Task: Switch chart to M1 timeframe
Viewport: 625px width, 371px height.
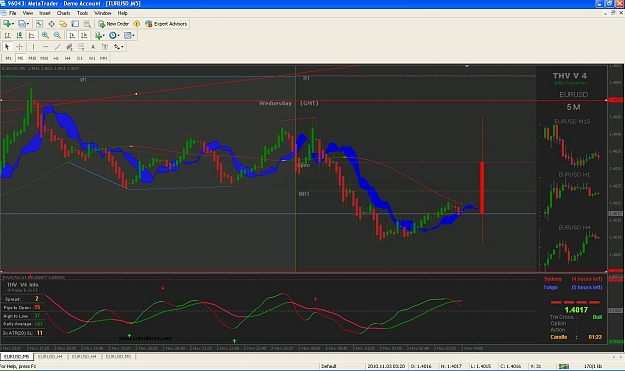Action: tap(8, 58)
